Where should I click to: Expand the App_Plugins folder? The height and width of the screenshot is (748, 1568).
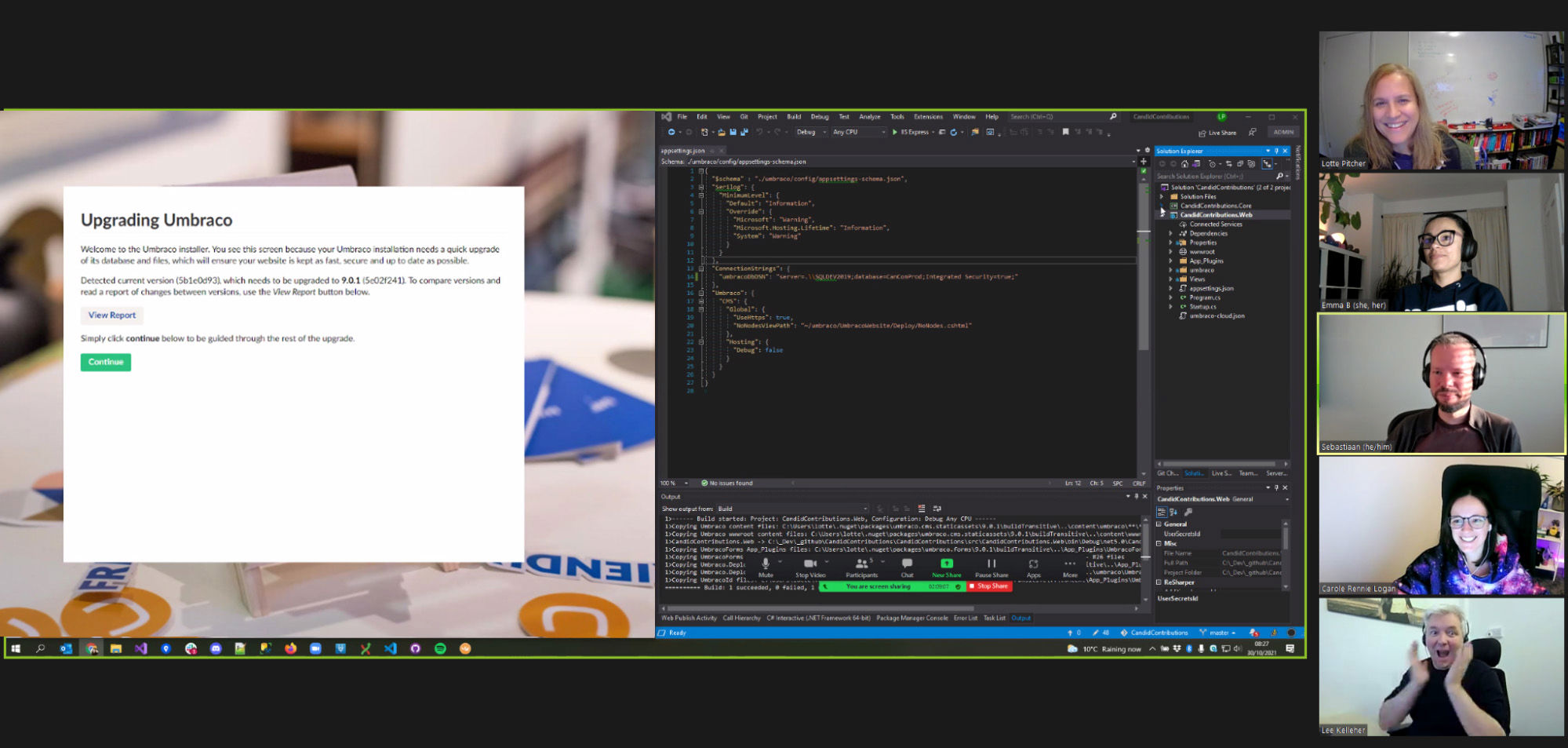tap(1171, 261)
